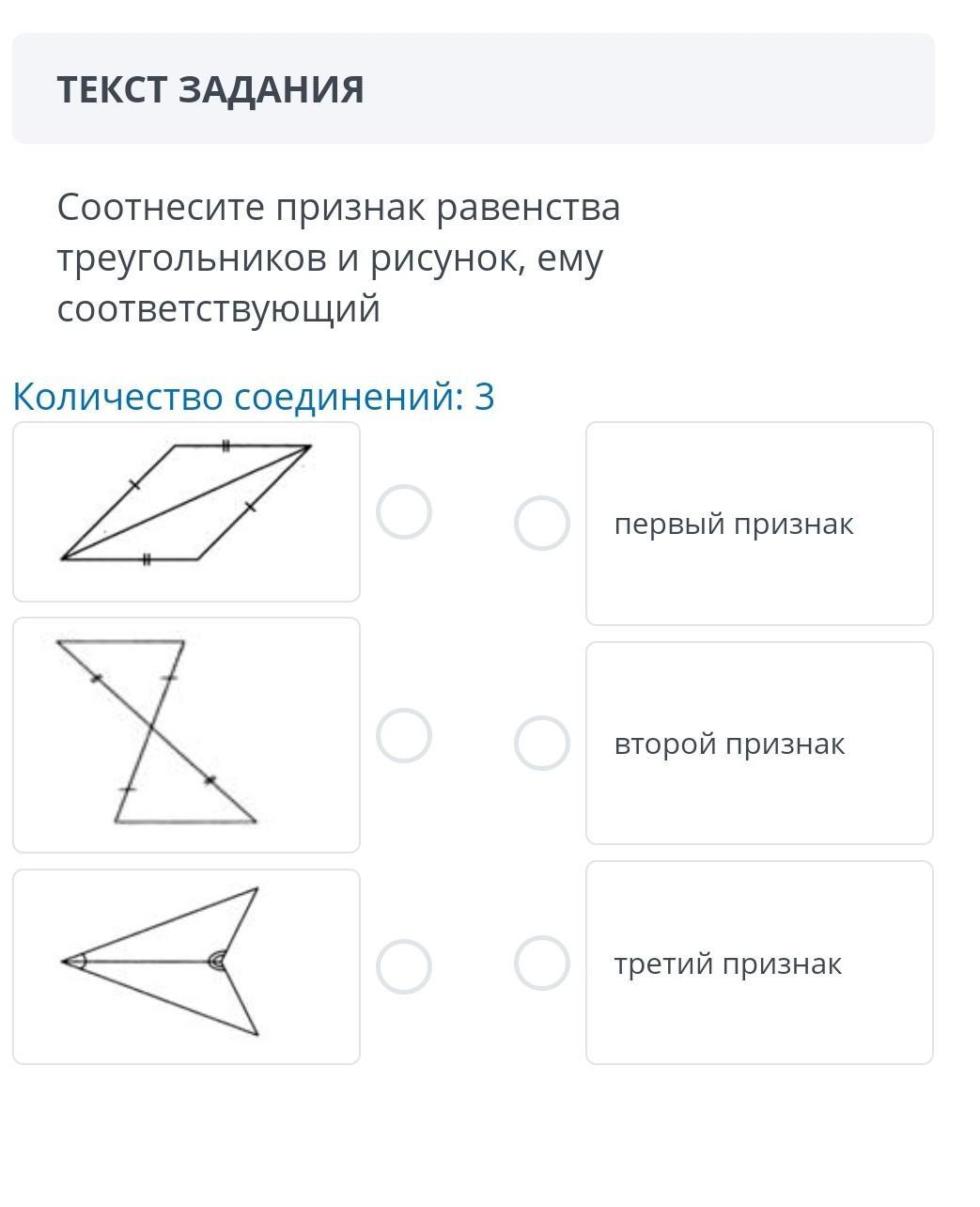Mark the connector circle beside the crossed triangles

(404, 735)
